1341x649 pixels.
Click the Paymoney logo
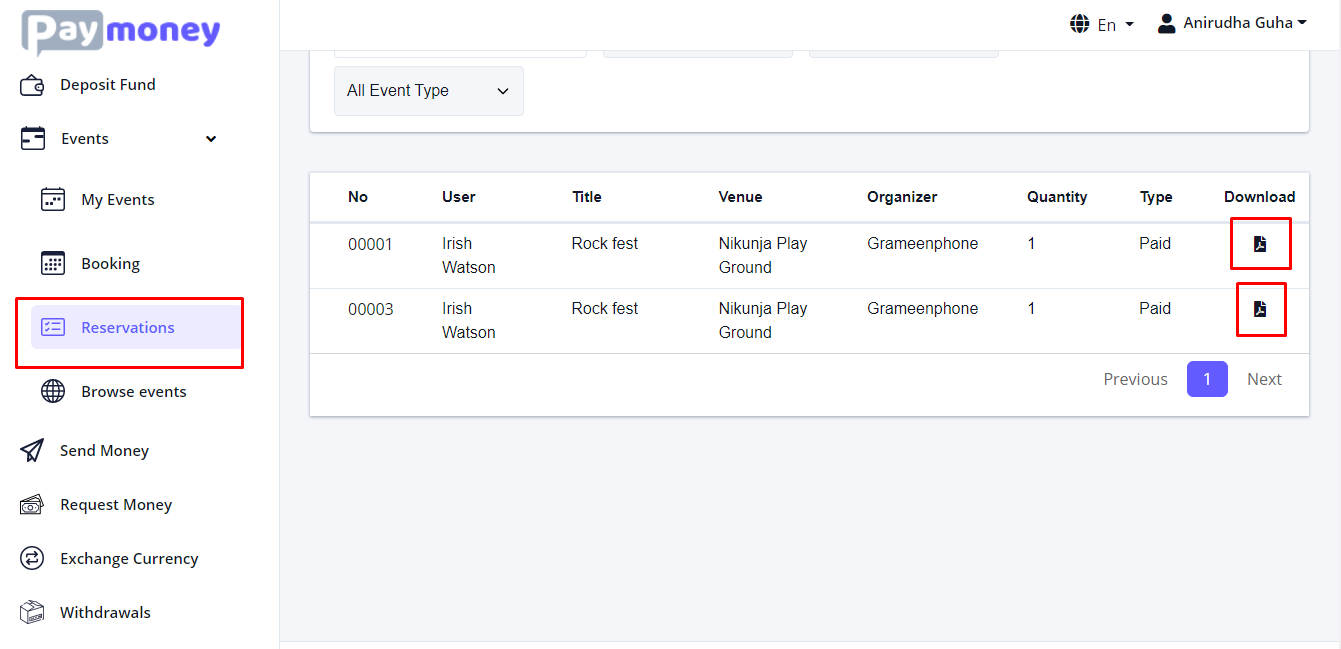[x=121, y=32]
